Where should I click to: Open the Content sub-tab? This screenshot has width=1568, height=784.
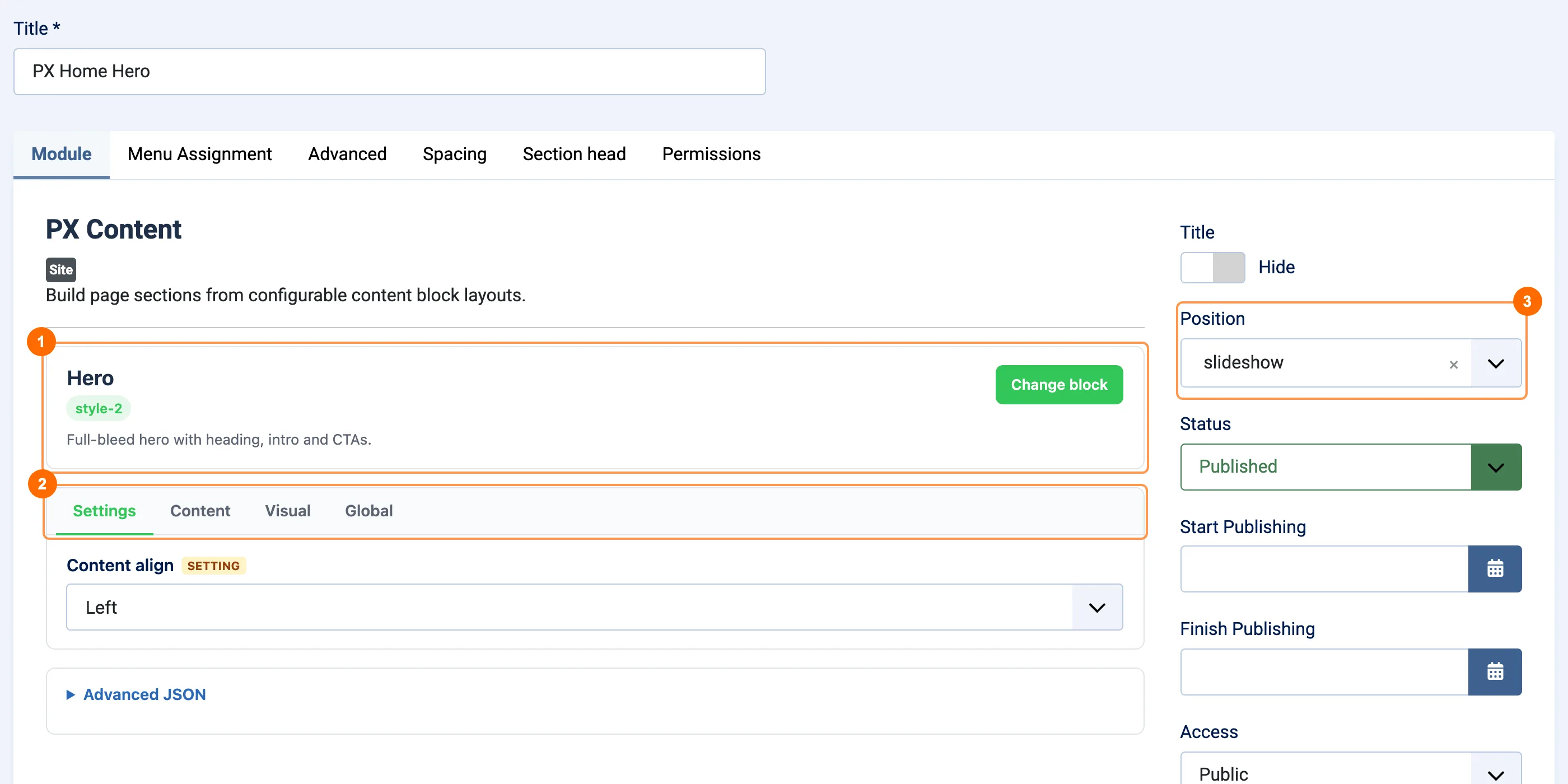(200, 511)
